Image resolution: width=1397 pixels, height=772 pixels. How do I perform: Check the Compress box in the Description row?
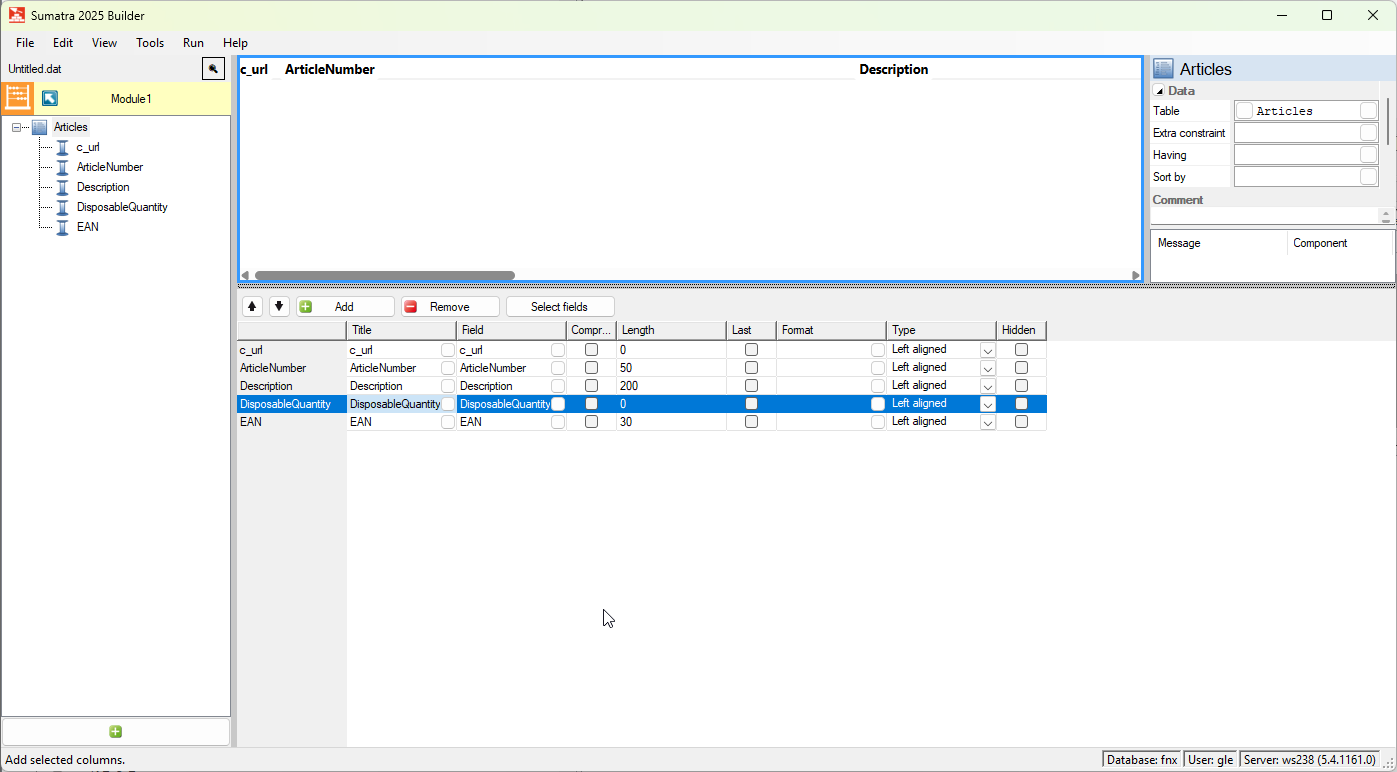point(591,386)
